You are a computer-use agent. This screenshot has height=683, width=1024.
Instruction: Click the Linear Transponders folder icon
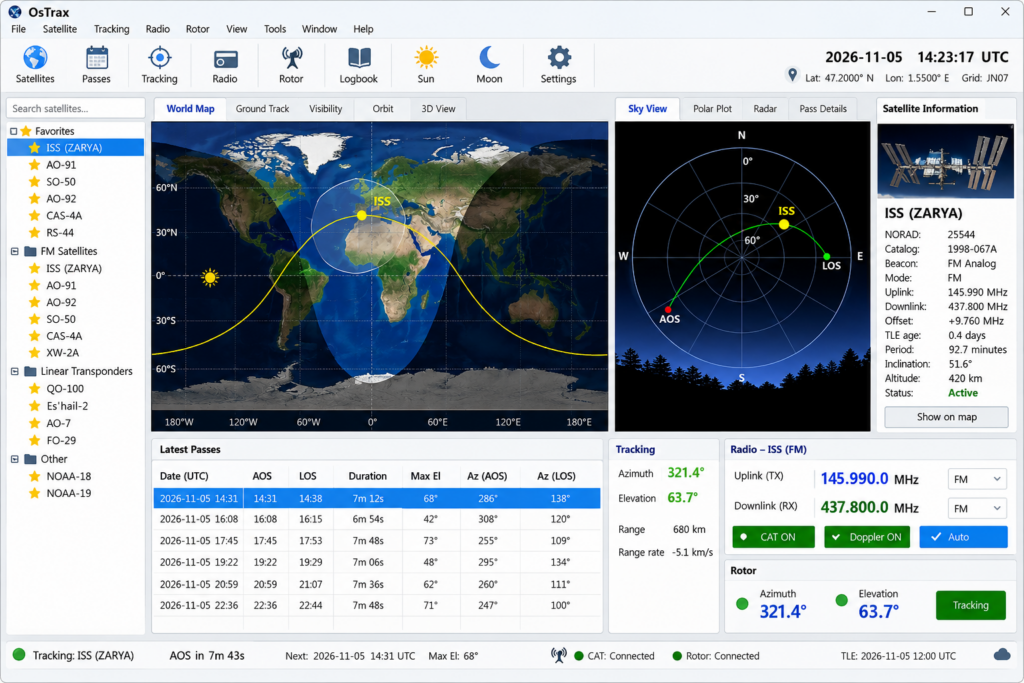(30, 371)
